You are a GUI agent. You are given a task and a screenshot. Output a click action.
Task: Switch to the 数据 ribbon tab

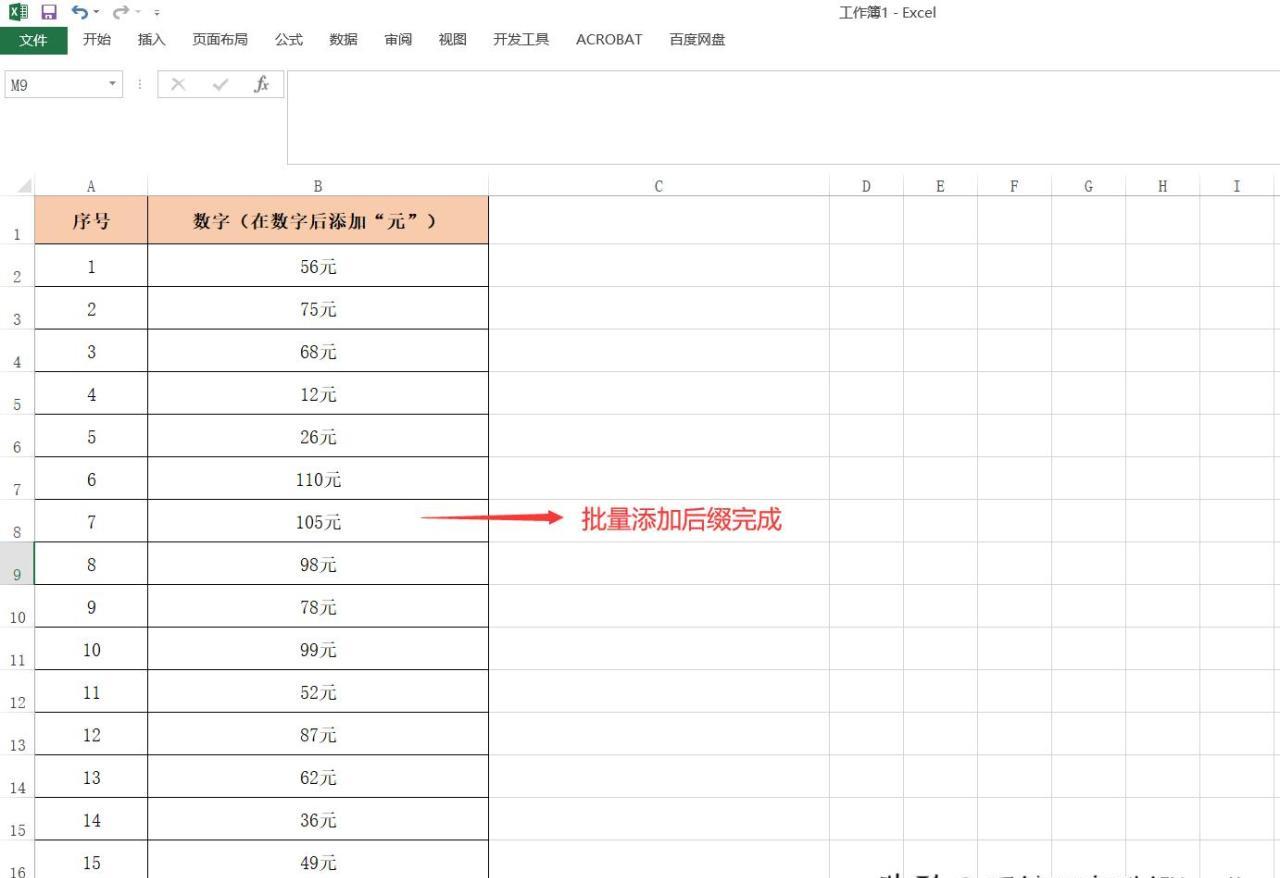(x=343, y=40)
